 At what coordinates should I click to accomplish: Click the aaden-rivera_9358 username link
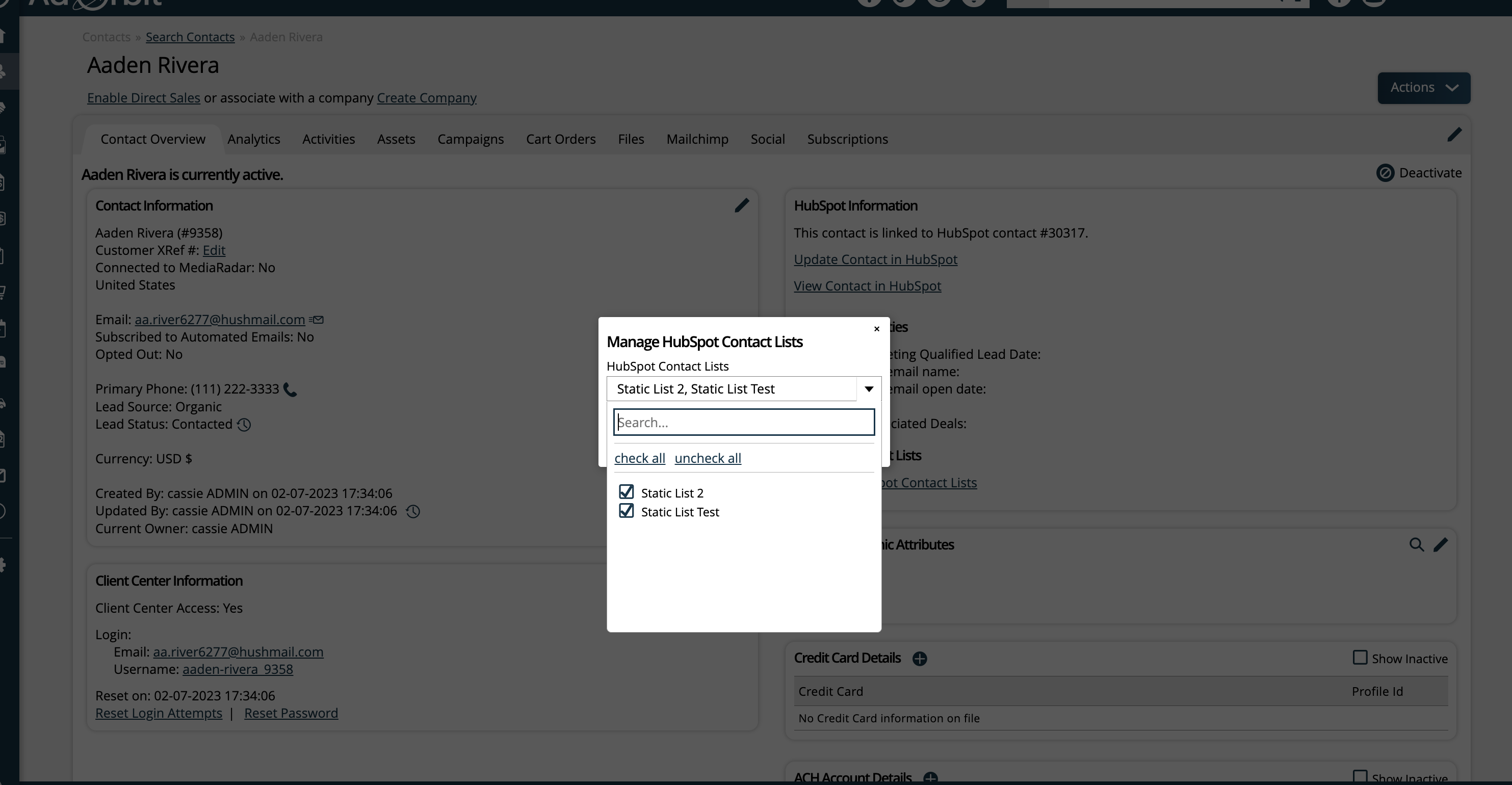pos(237,669)
